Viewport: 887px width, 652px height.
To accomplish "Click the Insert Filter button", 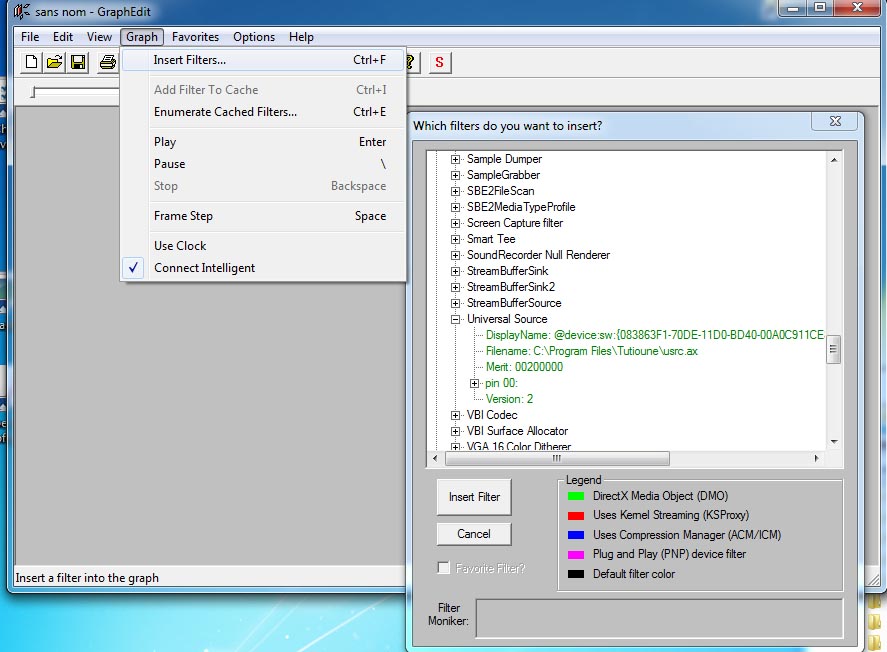I will pyautogui.click(x=474, y=497).
